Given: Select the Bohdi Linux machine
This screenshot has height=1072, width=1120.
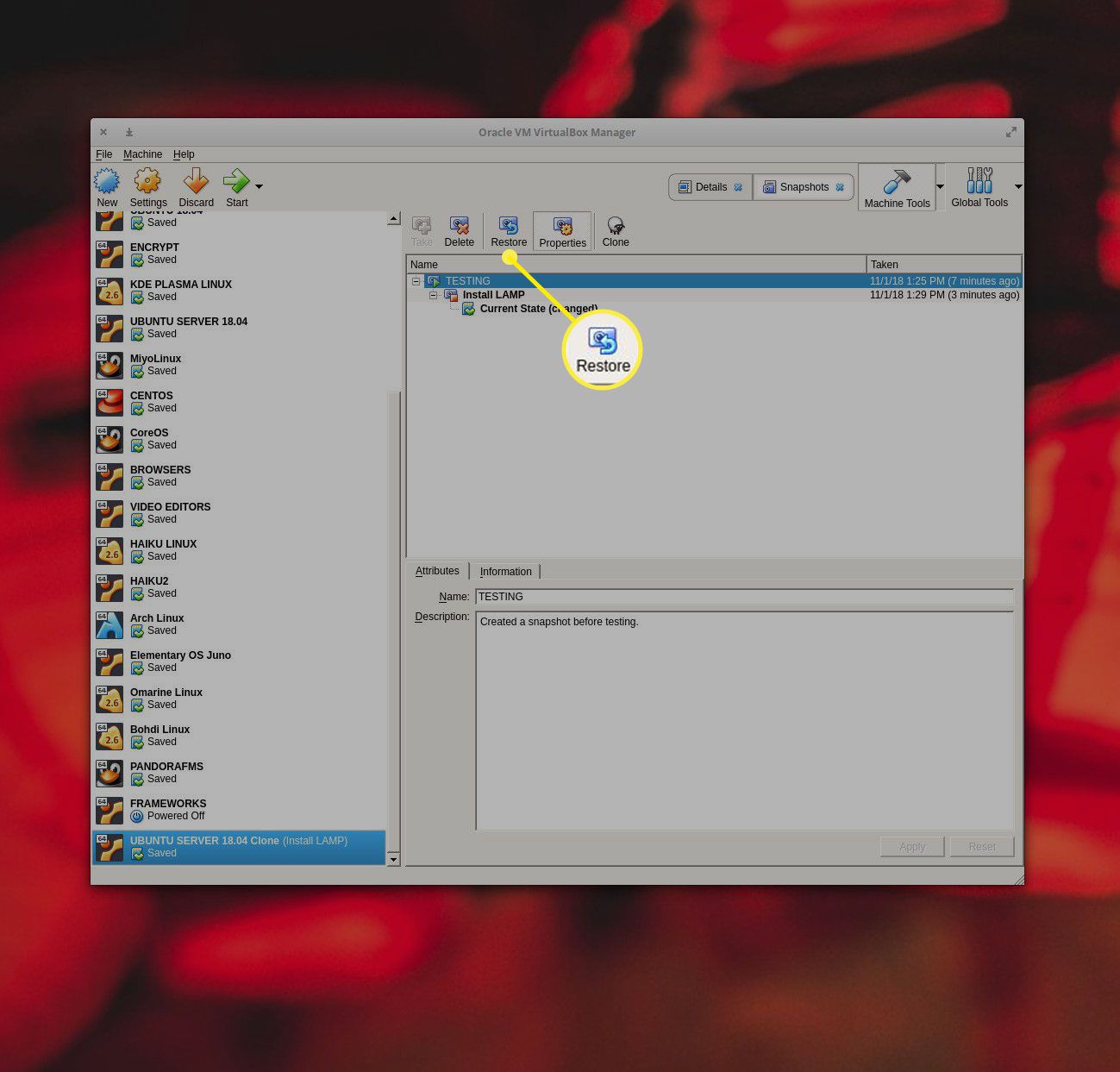Looking at the screenshot, I should 239,736.
